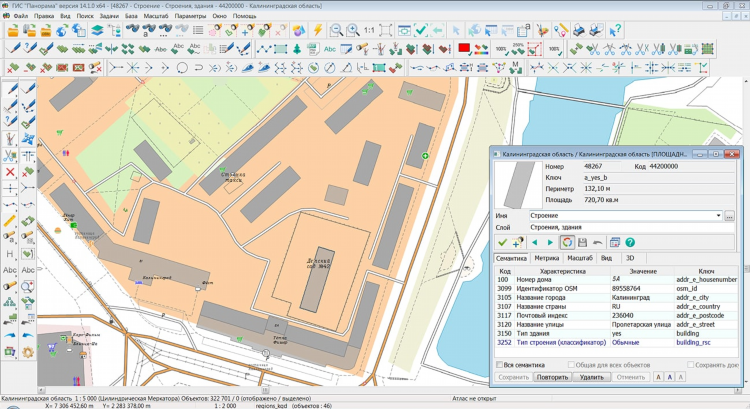This screenshot has height=409, width=750.
Task: Check the 'Вся семантика' checkbox
Action: pyautogui.click(x=499, y=365)
